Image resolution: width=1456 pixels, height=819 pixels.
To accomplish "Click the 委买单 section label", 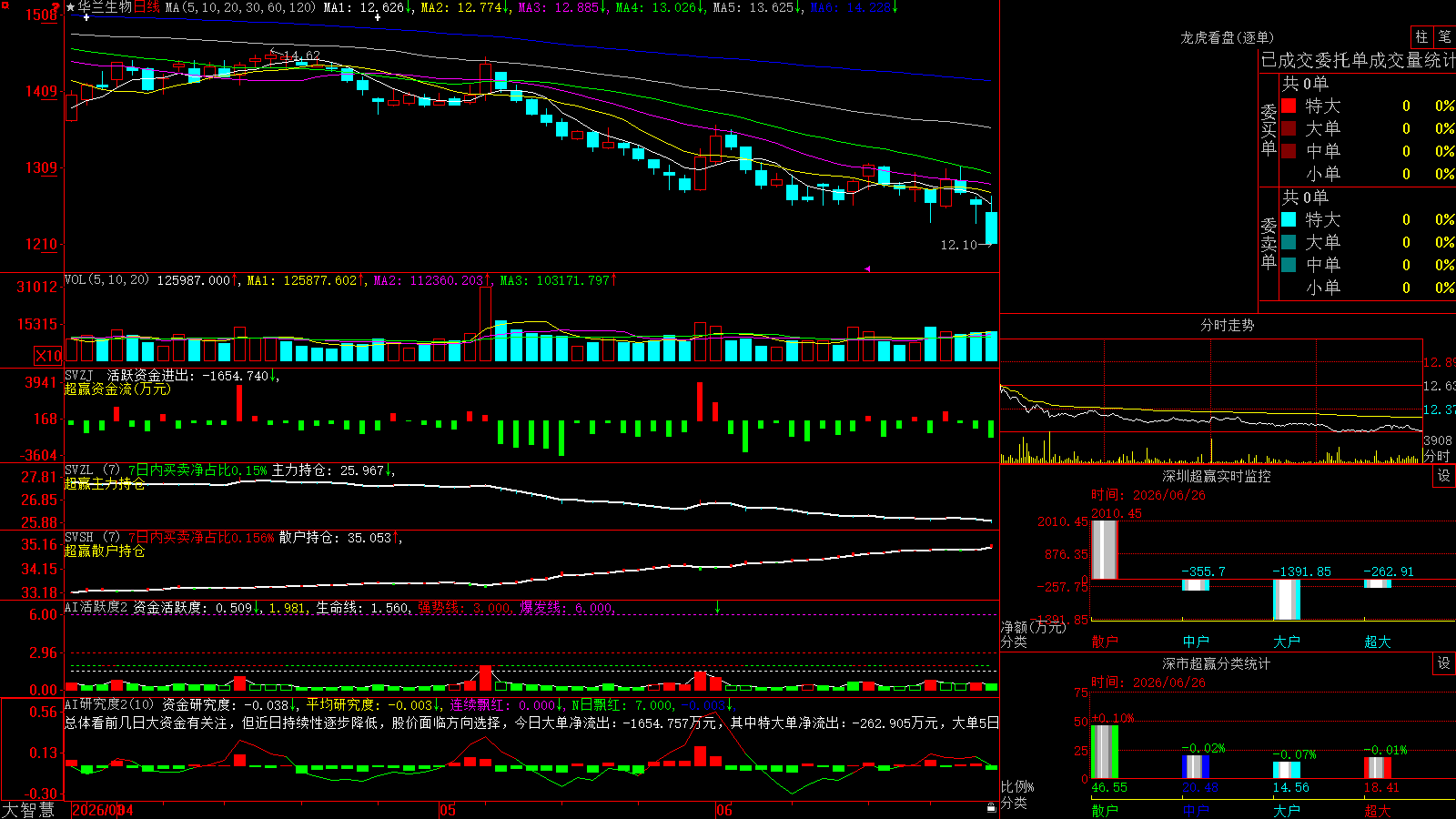I will coord(1269,129).
